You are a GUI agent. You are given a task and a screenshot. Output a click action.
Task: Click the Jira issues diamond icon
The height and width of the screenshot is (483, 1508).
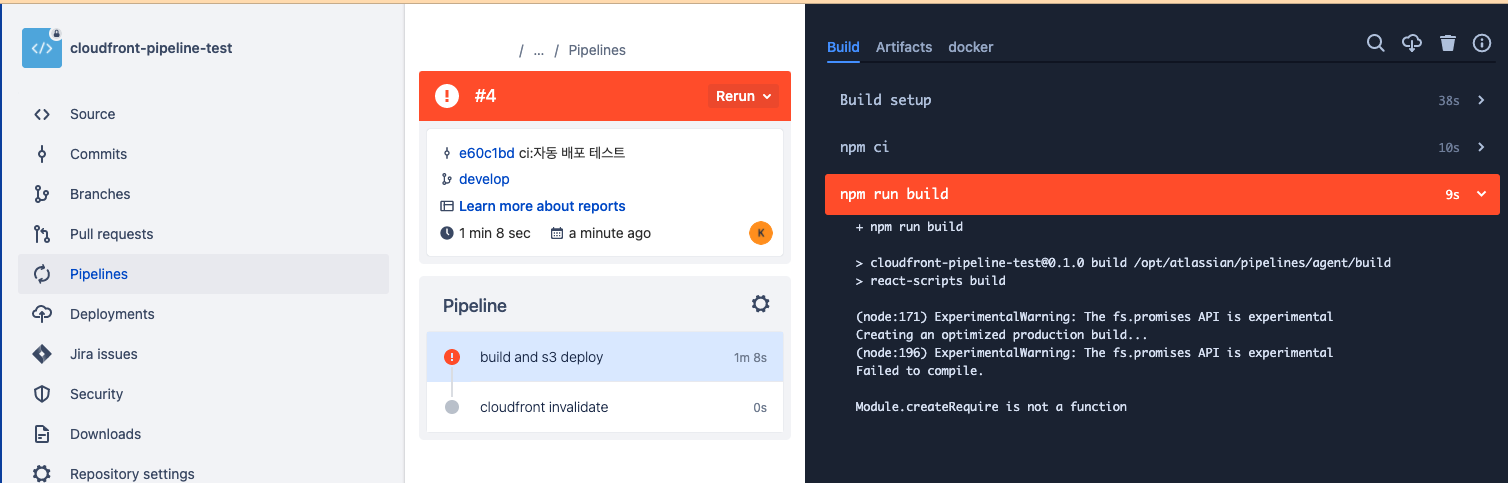coord(42,354)
